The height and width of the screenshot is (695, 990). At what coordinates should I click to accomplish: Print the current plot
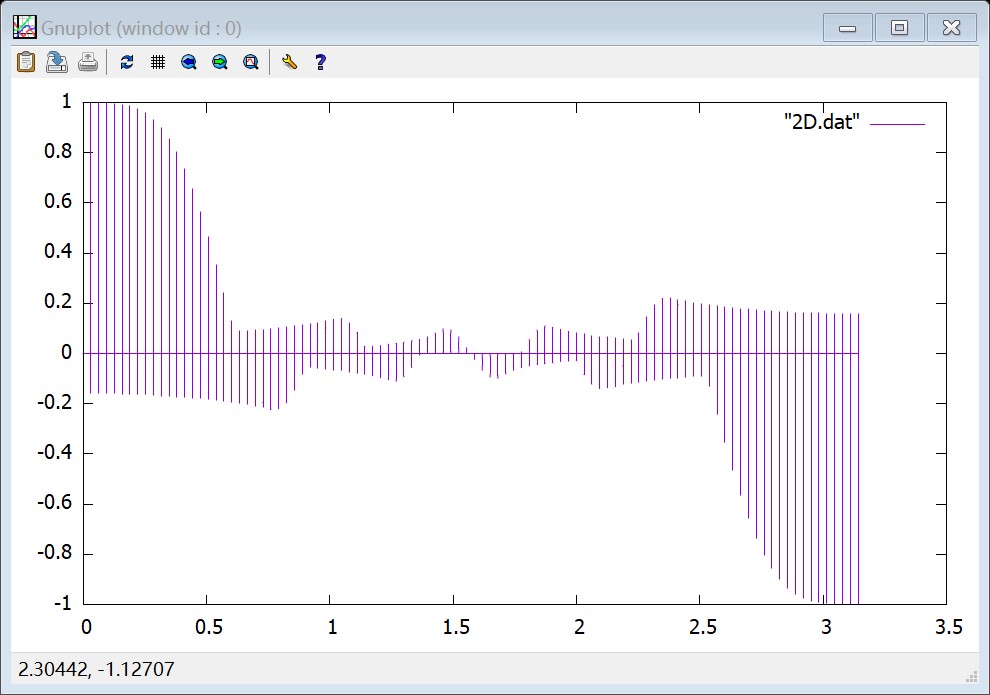point(87,62)
